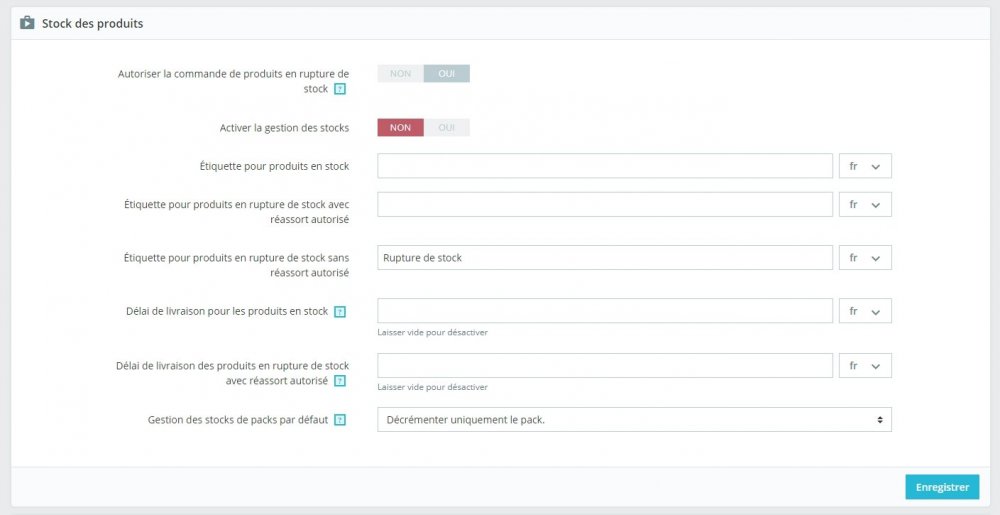1000x515 pixels.
Task: Open language dropdown for in-stock label
Action: coord(864,166)
